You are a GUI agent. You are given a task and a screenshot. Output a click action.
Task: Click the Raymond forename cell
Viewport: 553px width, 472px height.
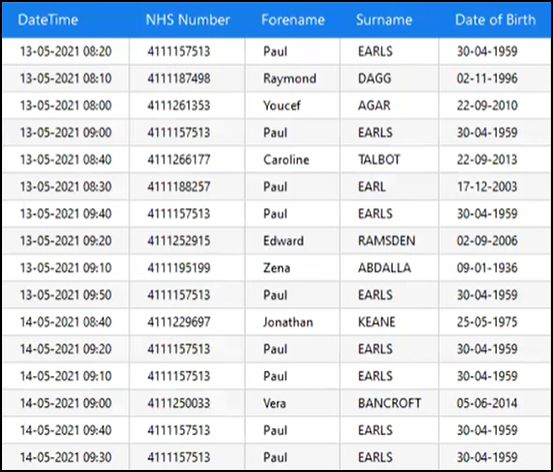[292, 78]
